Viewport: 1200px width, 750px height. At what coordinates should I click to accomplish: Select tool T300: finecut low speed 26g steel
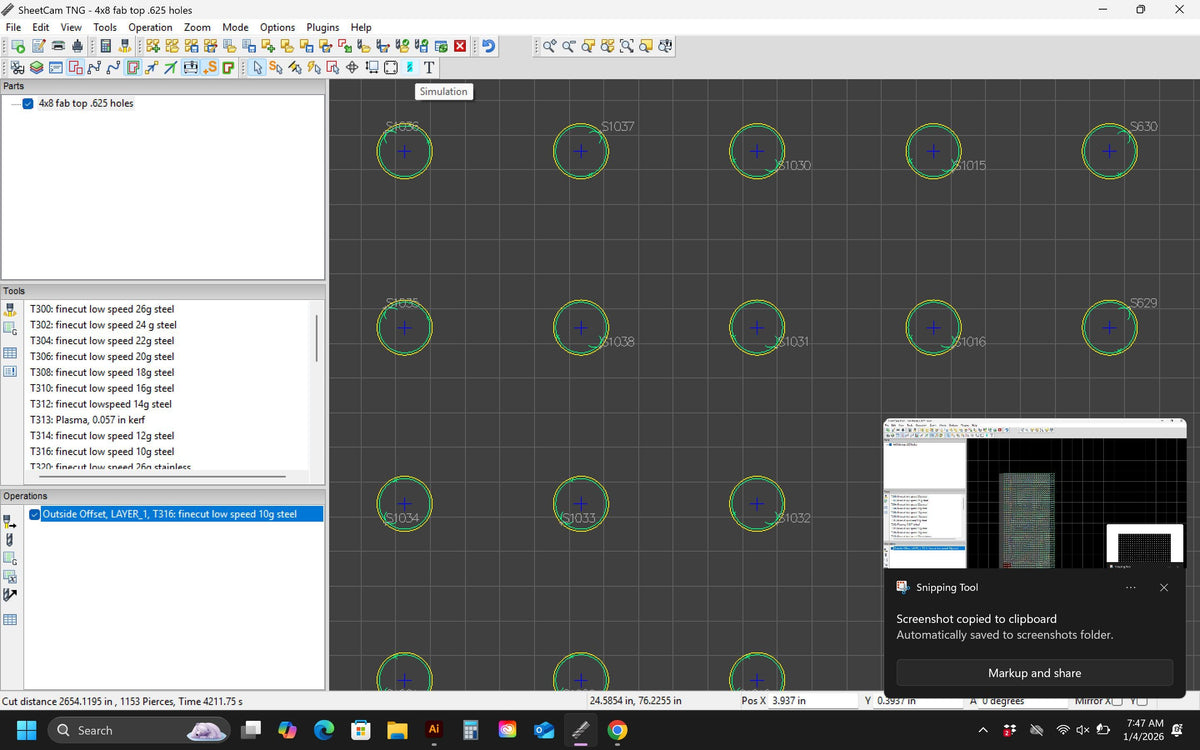point(102,309)
